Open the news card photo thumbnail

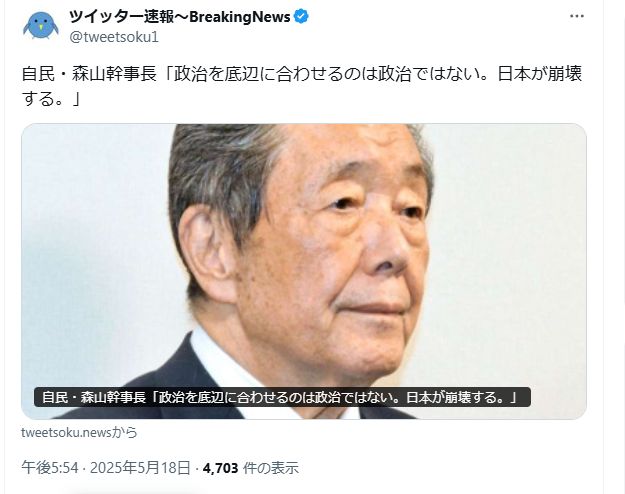coord(304,271)
